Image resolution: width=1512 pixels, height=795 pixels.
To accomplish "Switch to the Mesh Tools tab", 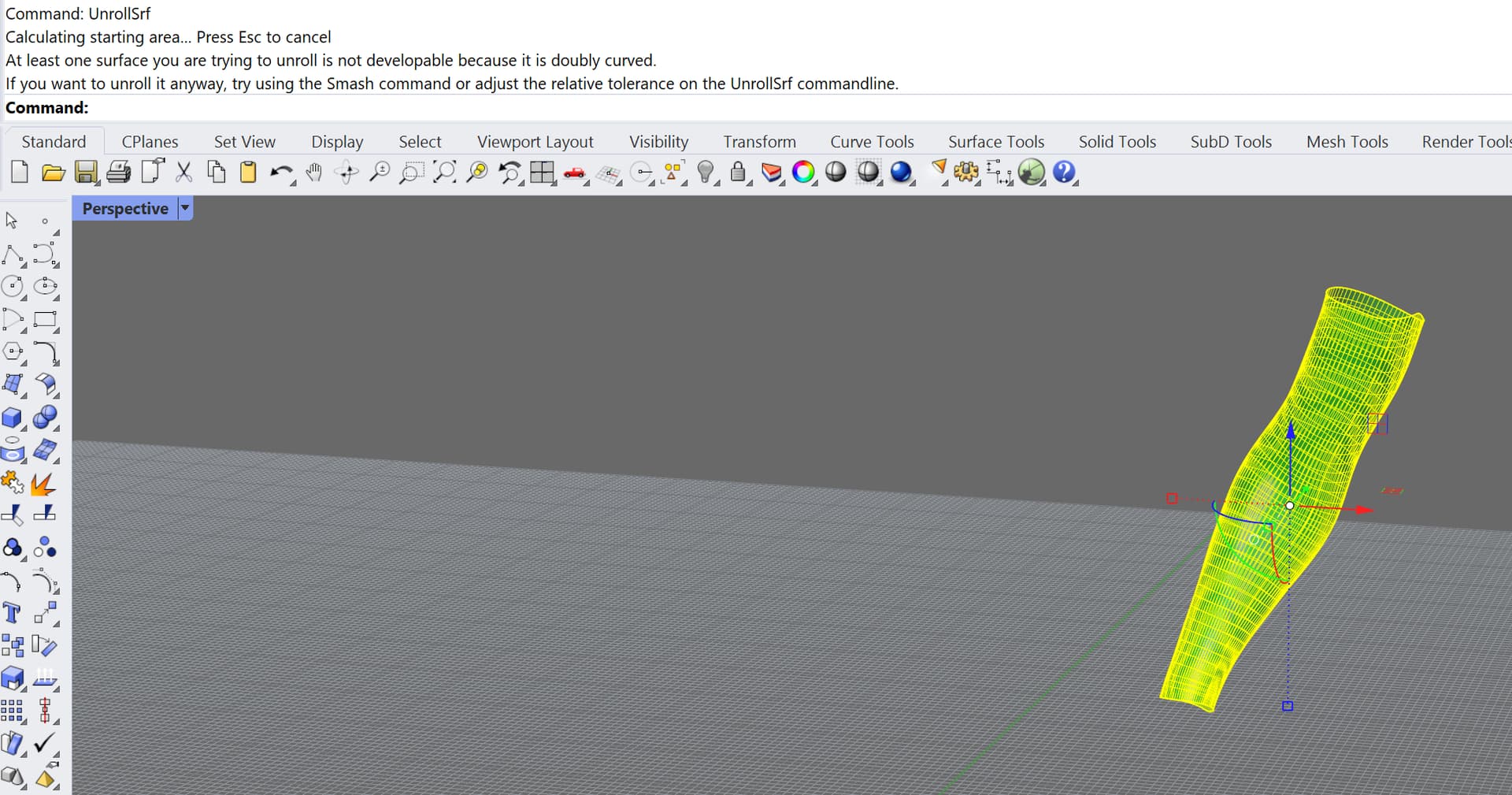I will click(x=1347, y=142).
